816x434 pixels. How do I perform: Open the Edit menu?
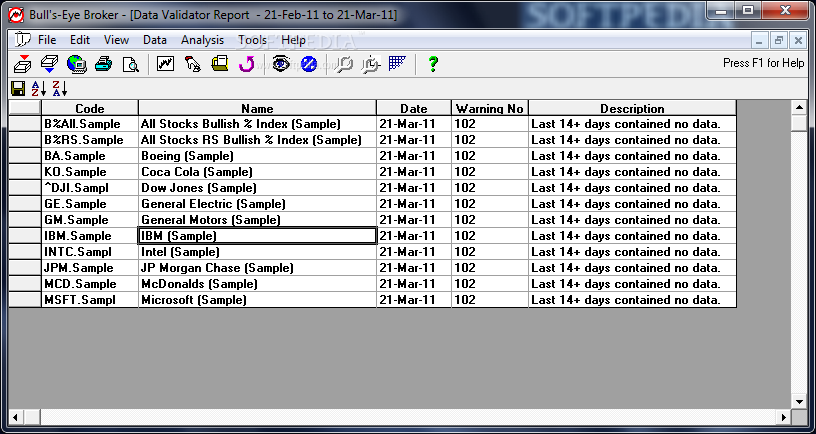coord(80,40)
